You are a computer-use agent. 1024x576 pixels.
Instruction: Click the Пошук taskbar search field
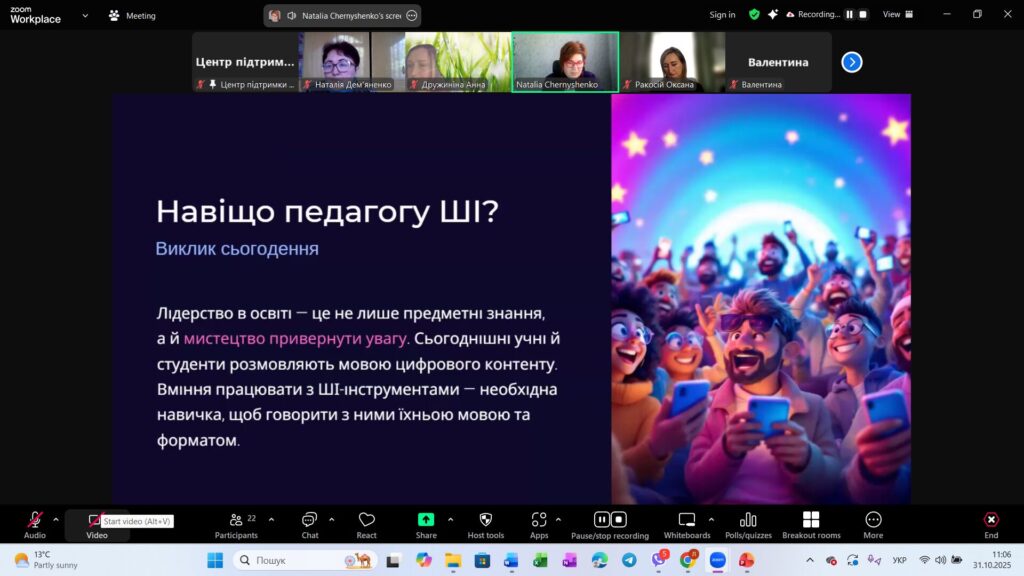coord(304,560)
